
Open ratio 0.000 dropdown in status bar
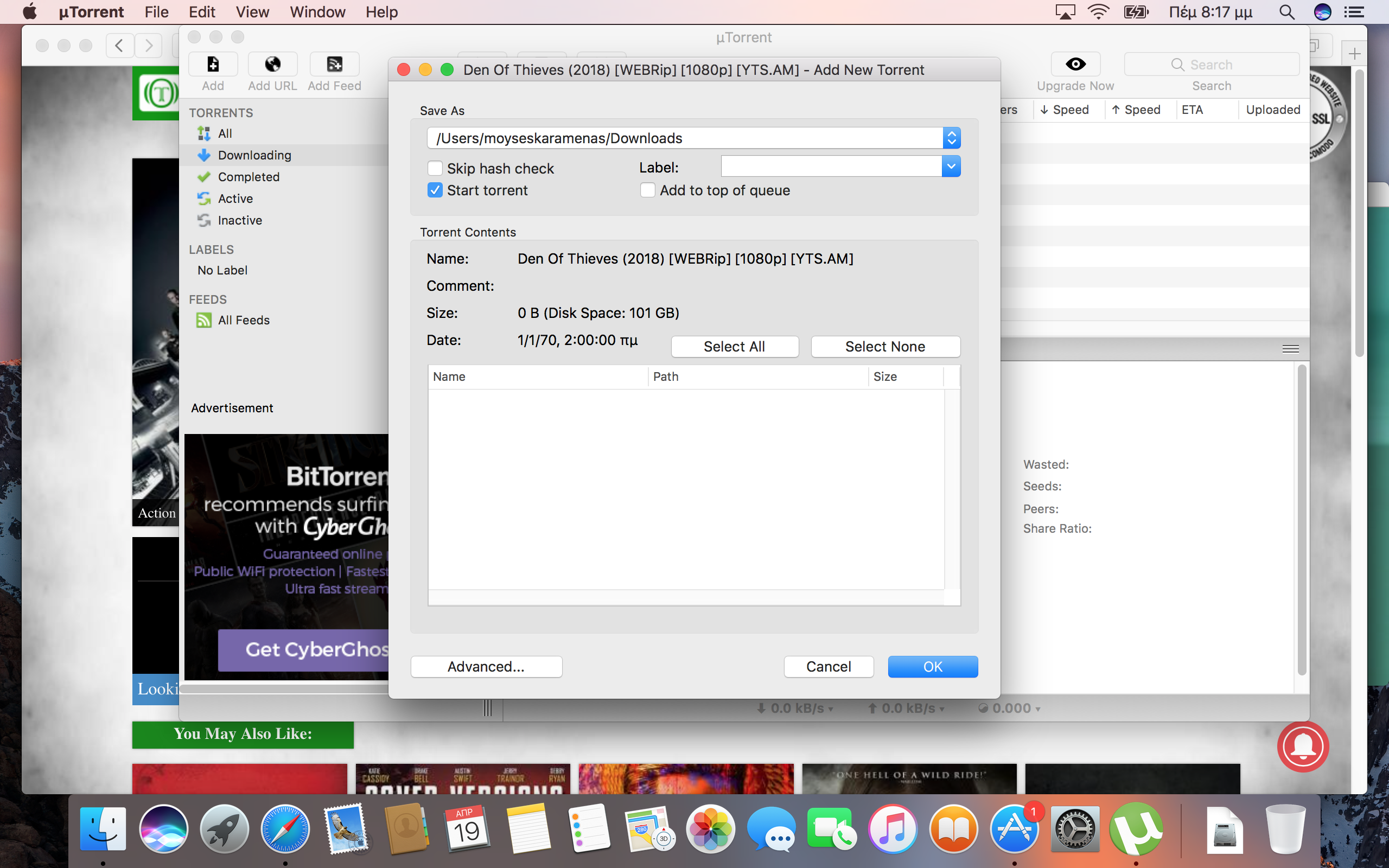tap(1010, 709)
